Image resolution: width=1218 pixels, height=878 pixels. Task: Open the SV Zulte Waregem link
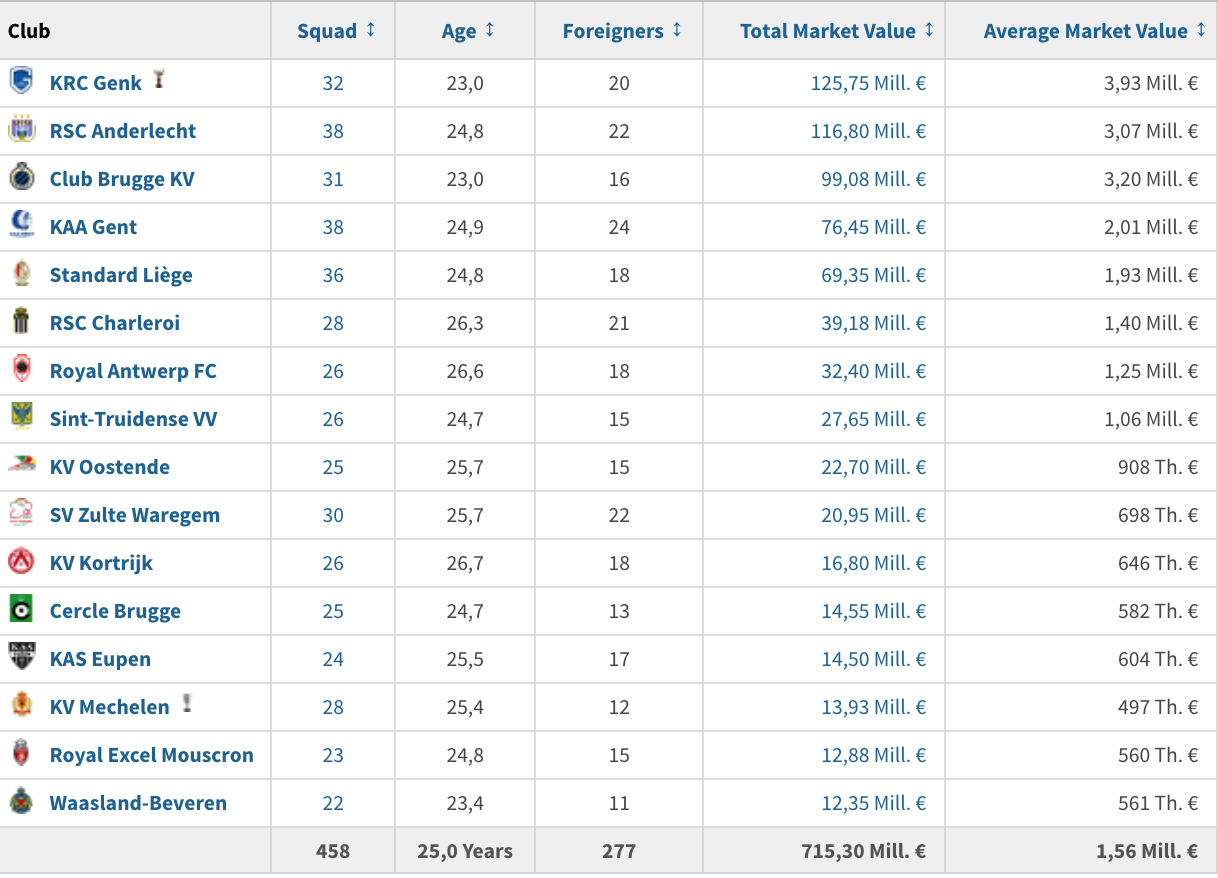[x=135, y=515]
